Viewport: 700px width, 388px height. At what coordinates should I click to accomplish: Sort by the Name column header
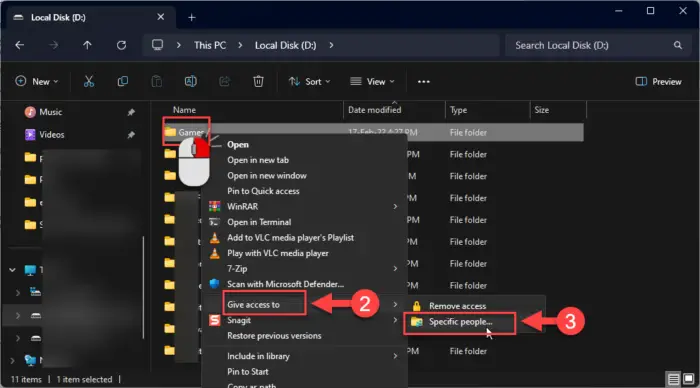184,110
